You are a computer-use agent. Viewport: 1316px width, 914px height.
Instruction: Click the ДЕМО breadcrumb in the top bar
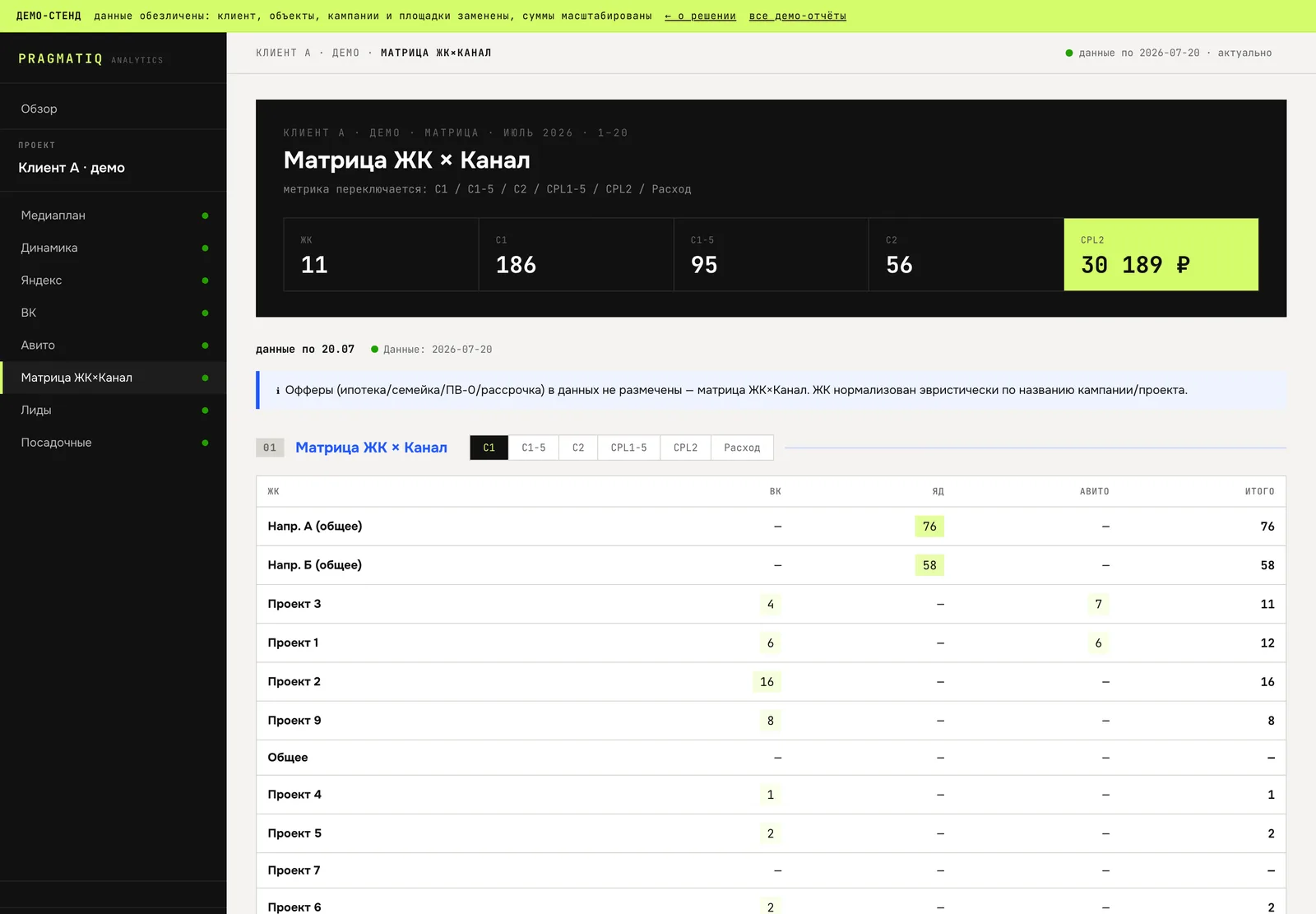pyautogui.click(x=345, y=53)
